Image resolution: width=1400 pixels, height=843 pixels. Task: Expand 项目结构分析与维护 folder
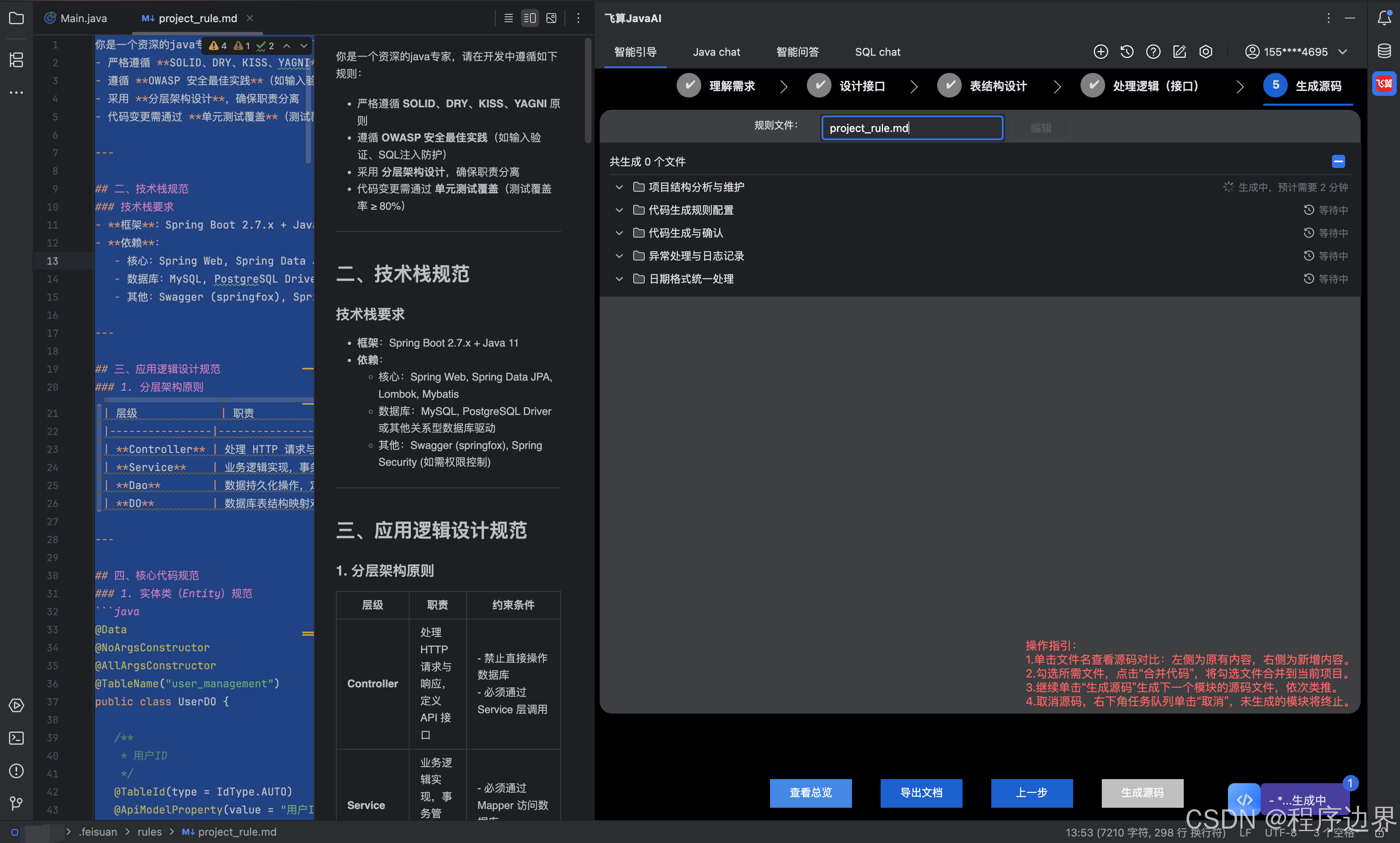tap(619, 187)
